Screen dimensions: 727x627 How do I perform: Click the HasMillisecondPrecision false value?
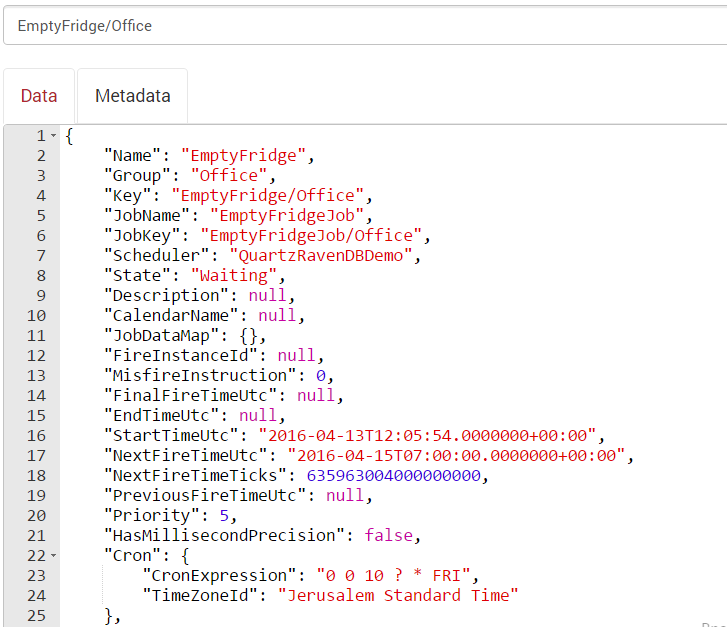[389, 535]
